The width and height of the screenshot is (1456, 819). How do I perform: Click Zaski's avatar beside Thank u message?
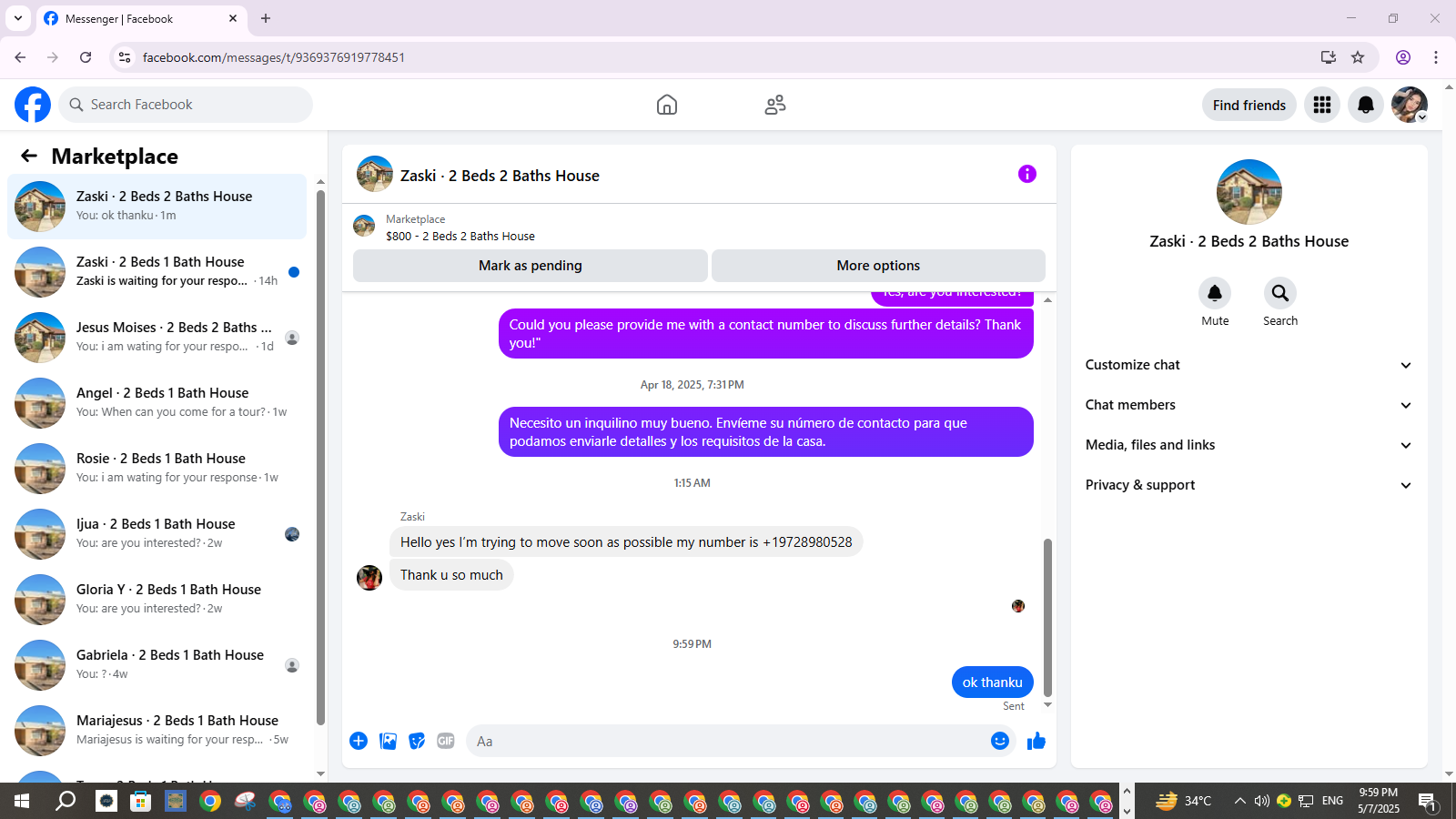point(369,577)
